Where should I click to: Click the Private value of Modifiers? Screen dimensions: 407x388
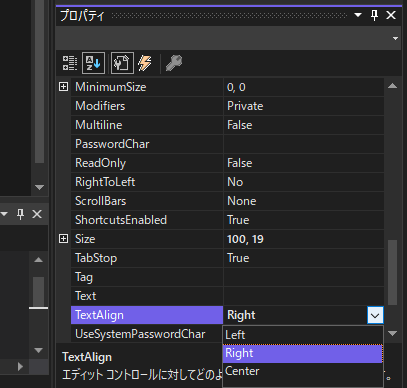click(304, 106)
